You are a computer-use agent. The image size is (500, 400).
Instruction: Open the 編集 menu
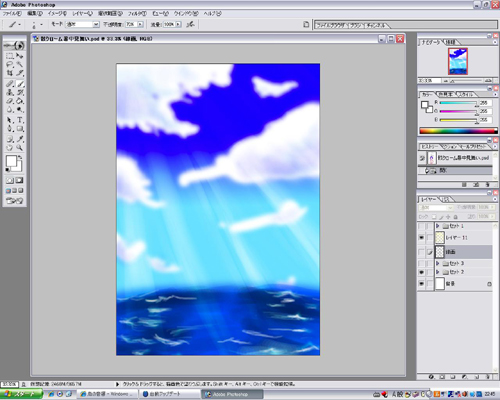click(35, 14)
